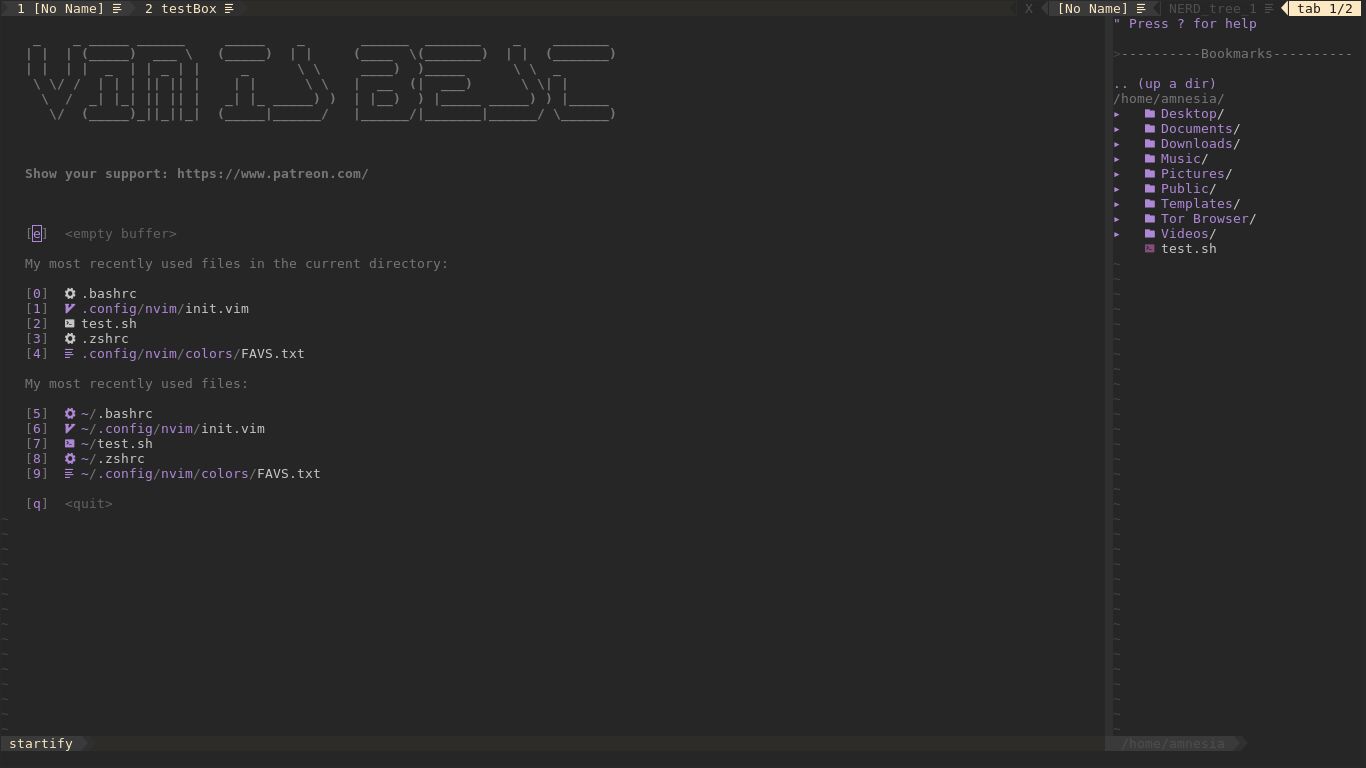This screenshot has height=768, width=1366.
Task: Click the gear icon beside .bashrc
Action: click(x=68, y=293)
